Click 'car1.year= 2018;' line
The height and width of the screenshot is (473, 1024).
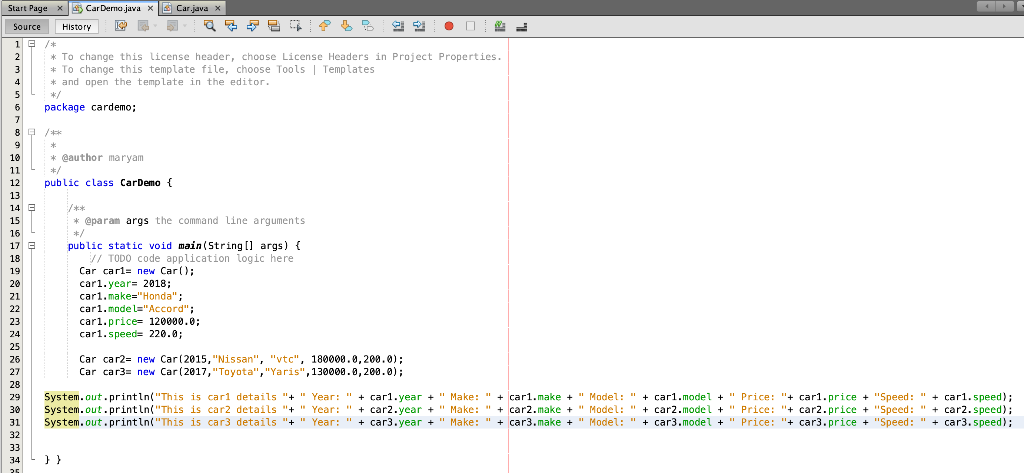125,284
